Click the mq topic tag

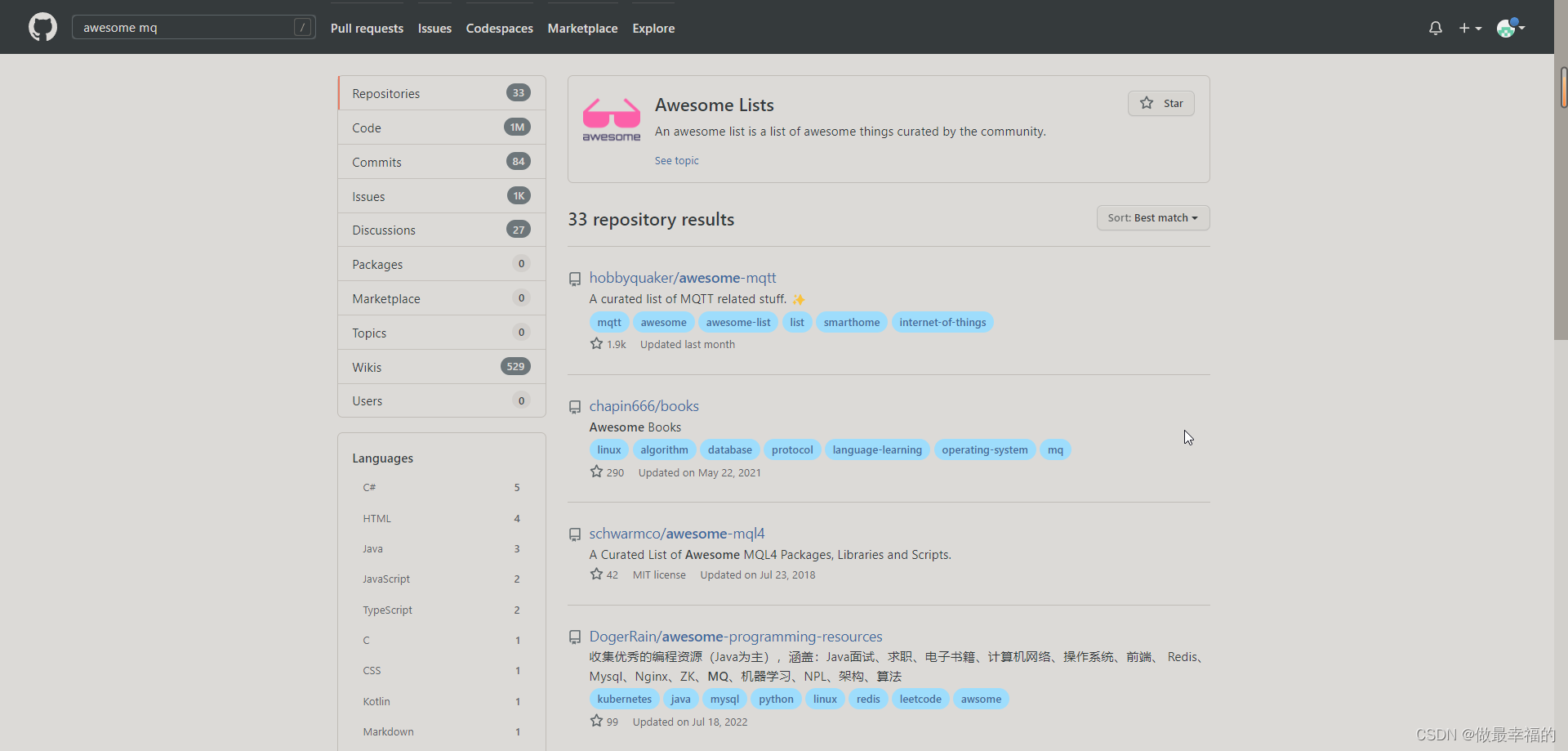[x=1055, y=449]
